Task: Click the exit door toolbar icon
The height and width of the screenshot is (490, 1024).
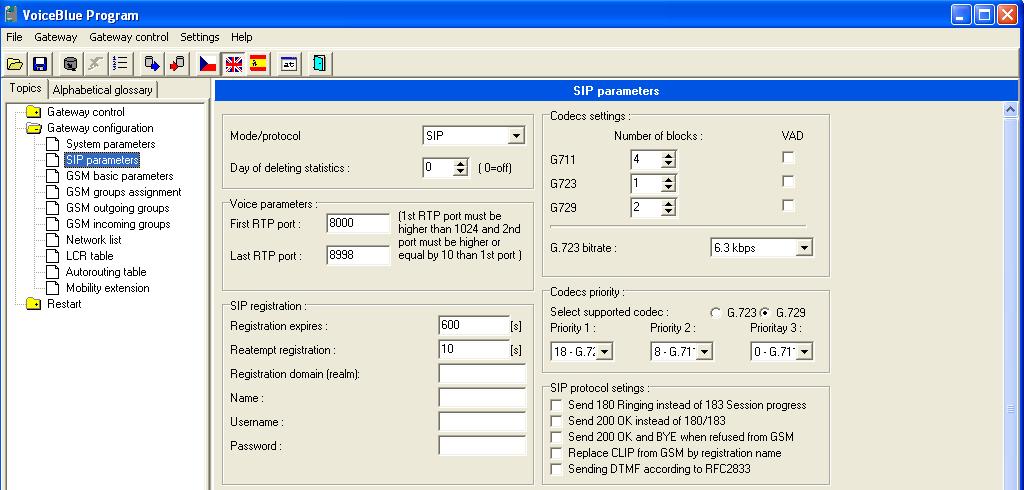Action: pos(319,64)
